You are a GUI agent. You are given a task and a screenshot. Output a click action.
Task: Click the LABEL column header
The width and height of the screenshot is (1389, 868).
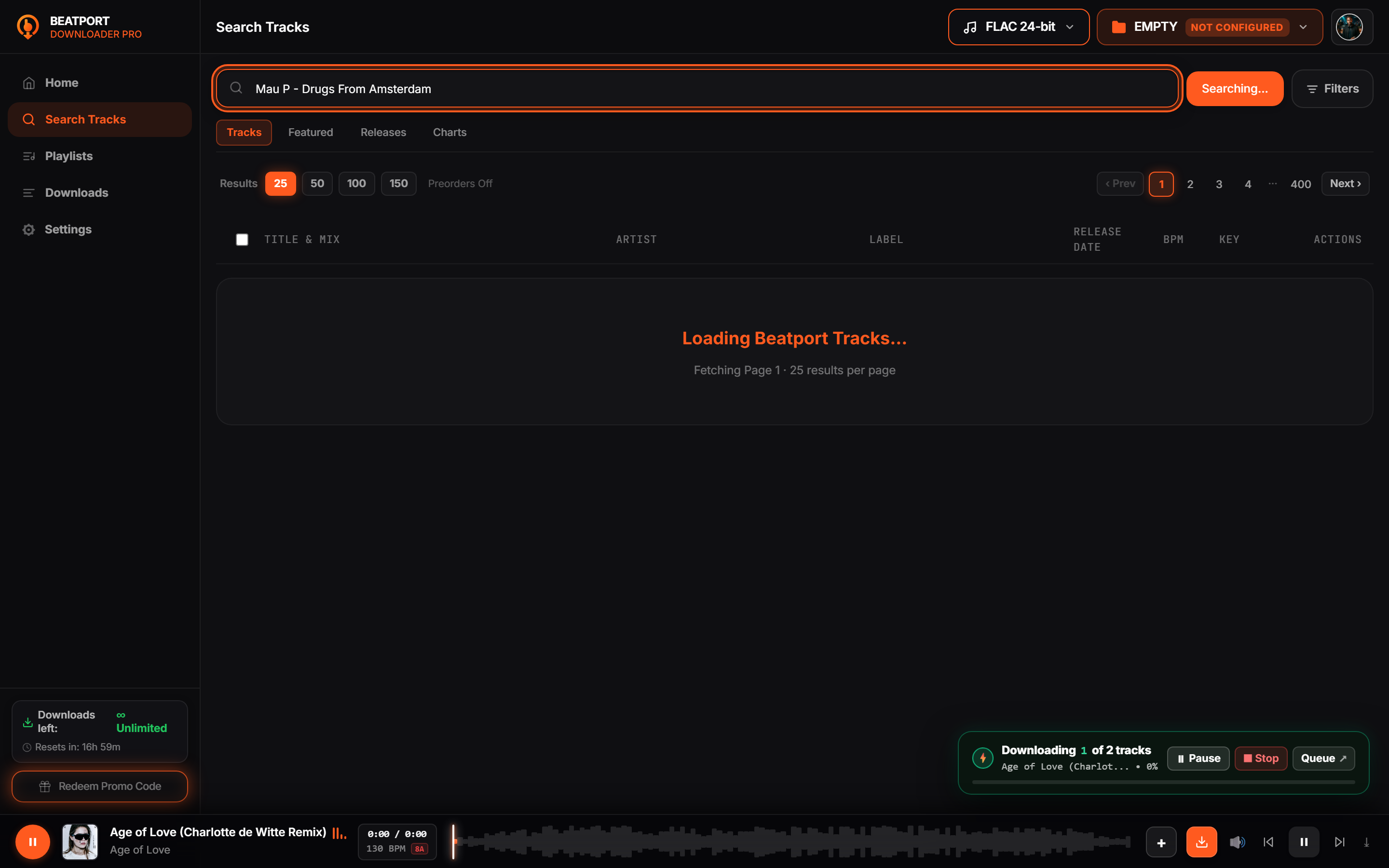click(x=886, y=239)
